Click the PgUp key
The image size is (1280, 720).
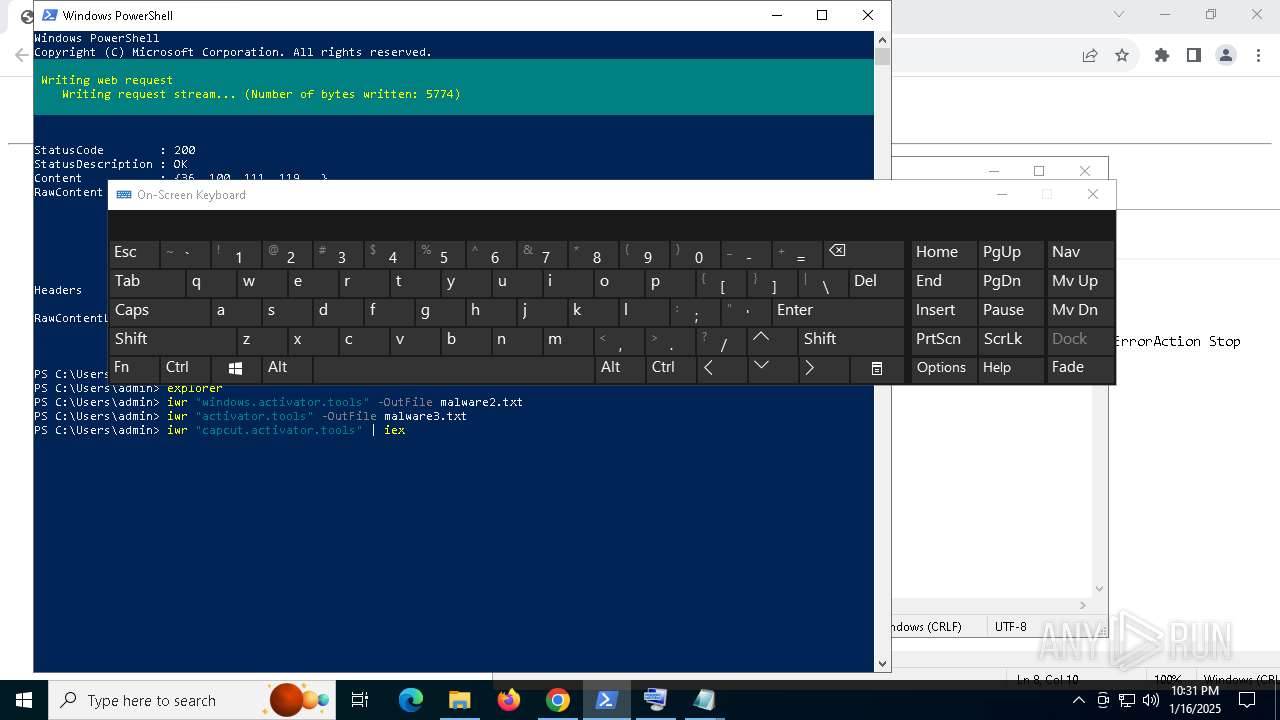pos(1010,253)
